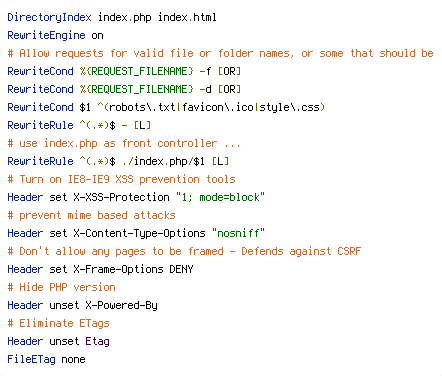Click the 'Eliminate ETags' comment

coord(58,323)
